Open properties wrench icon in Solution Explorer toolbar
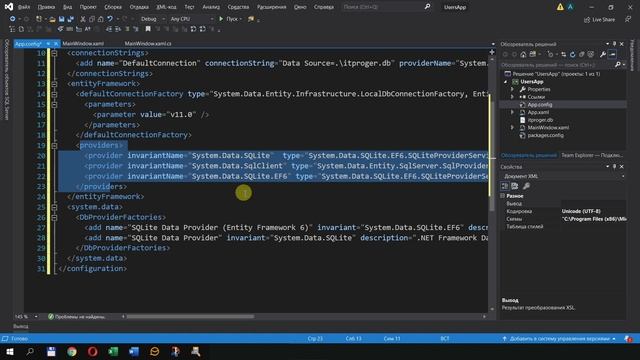 tap(603, 54)
